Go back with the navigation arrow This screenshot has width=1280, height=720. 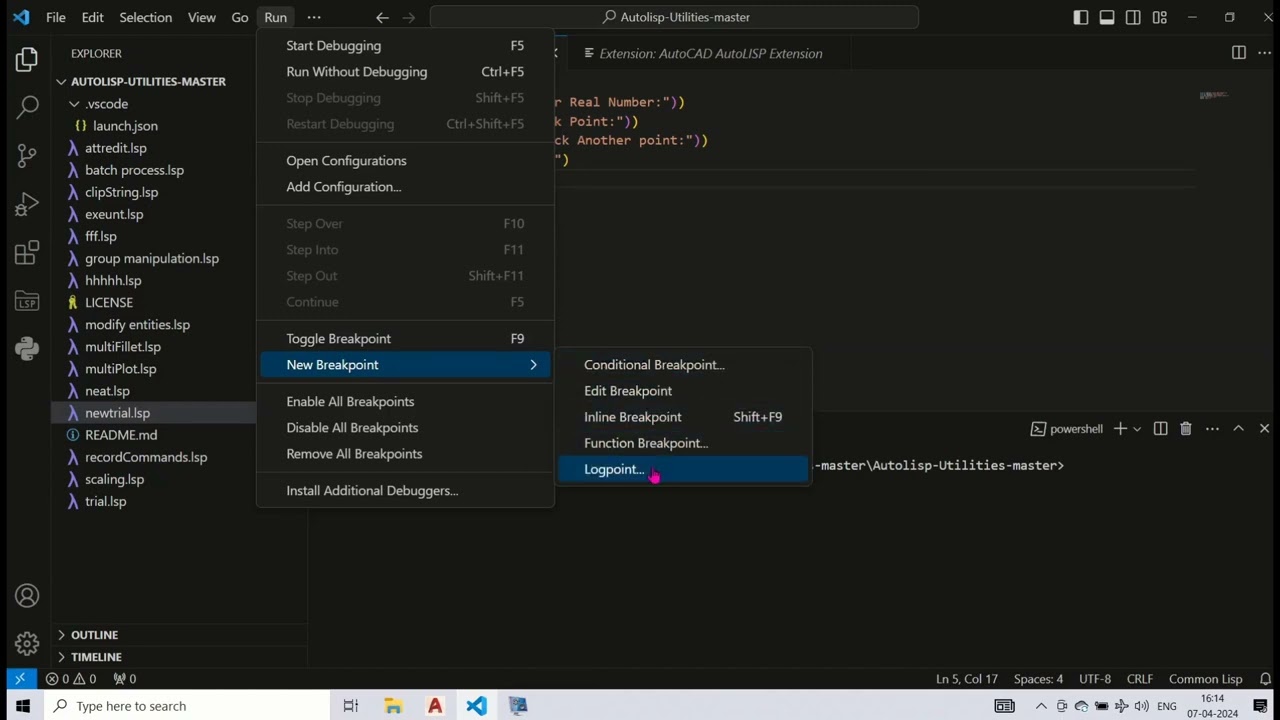[382, 17]
